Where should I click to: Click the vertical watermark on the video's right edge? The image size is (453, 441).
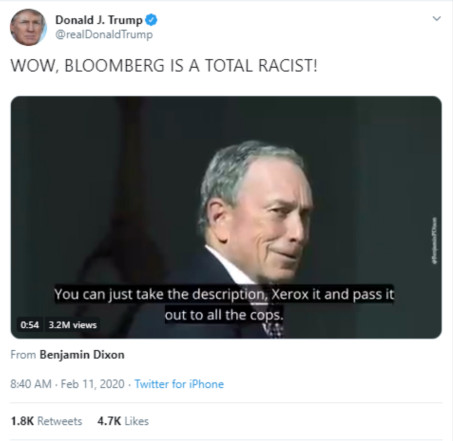[x=434, y=241]
